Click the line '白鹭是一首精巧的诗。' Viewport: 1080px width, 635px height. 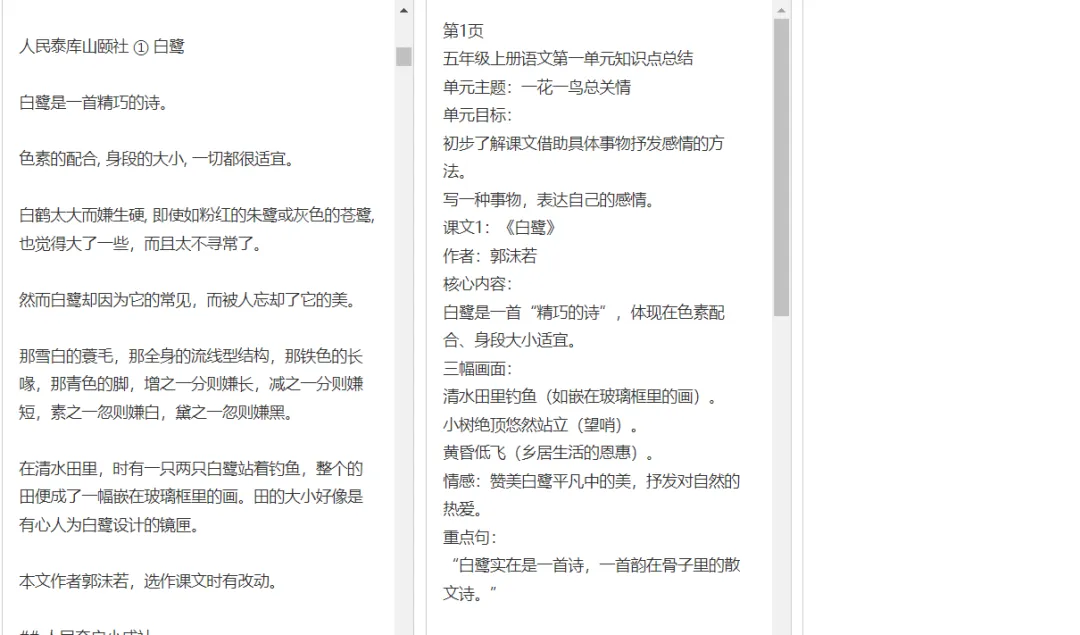(94, 103)
